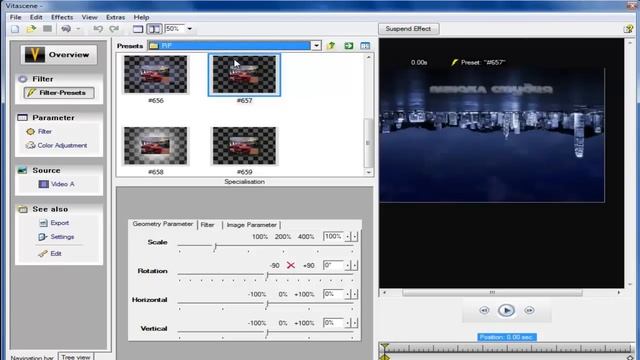Open the File menu
The width and height of the screenshot is (640, 360).
tap(16, 17)
